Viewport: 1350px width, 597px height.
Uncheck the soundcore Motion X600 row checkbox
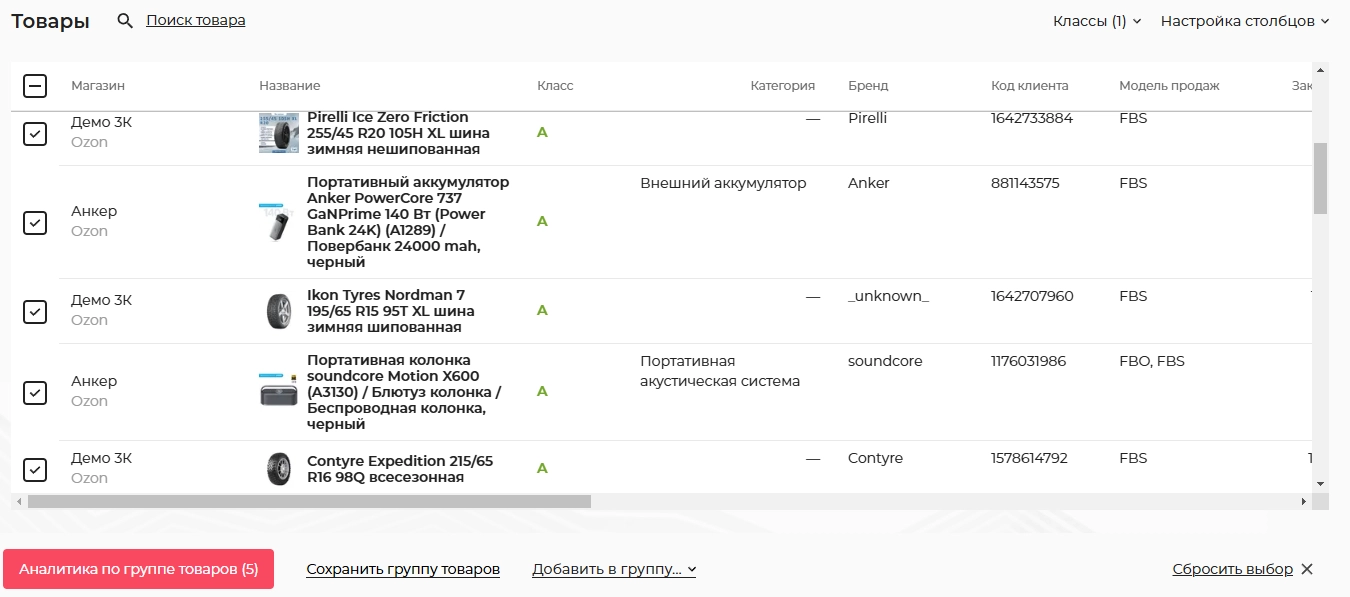click(35, 392)
